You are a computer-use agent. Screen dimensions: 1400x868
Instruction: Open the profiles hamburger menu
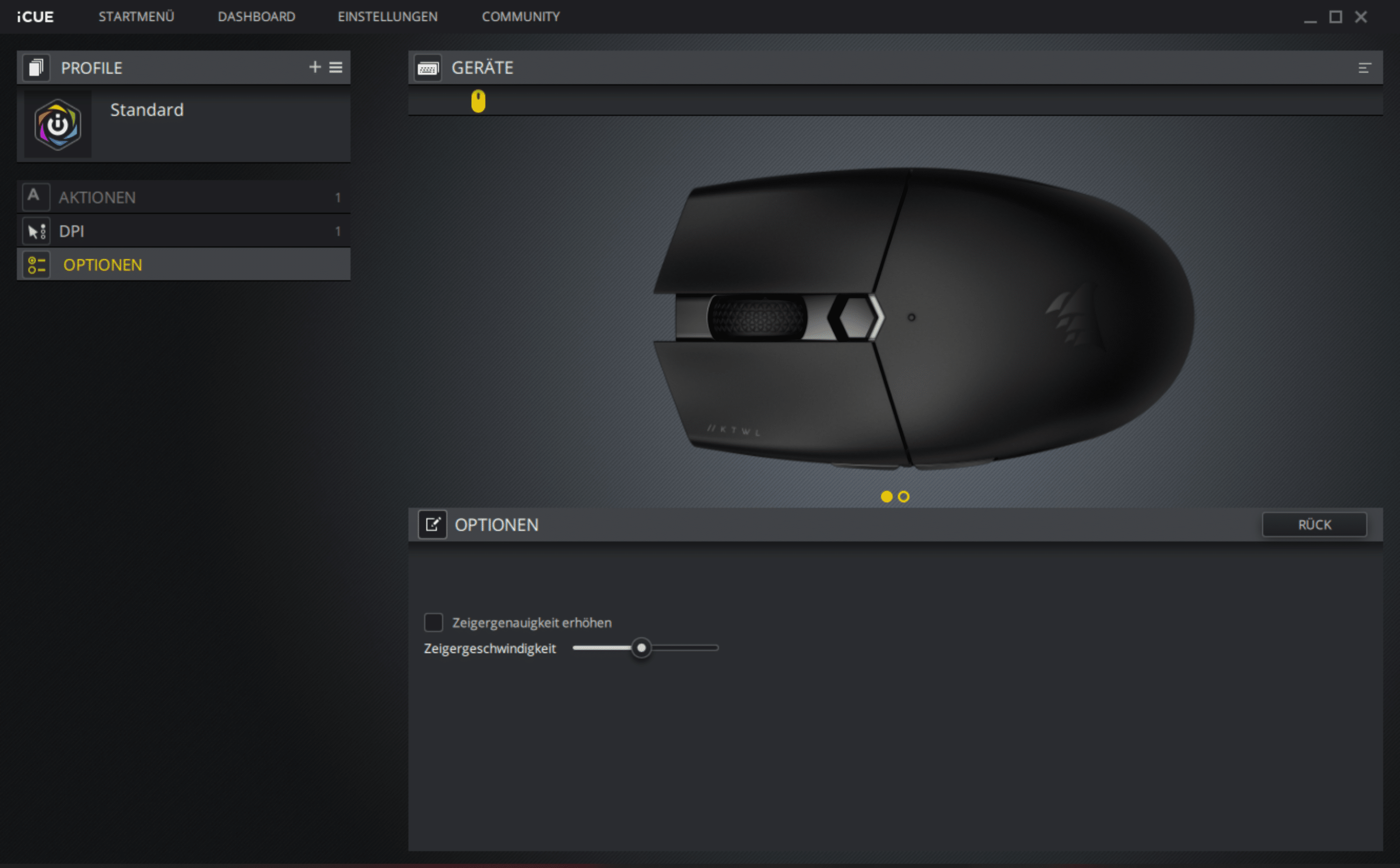[x=336, y=67]
